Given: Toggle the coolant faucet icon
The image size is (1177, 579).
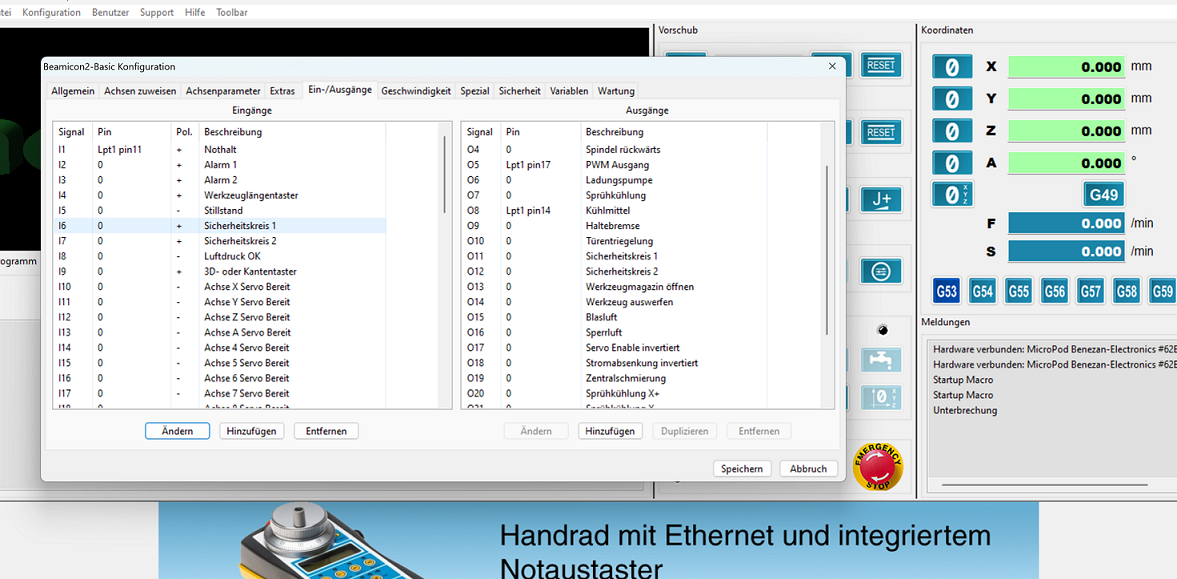Looking at the screenshot, I should (881, 360).
